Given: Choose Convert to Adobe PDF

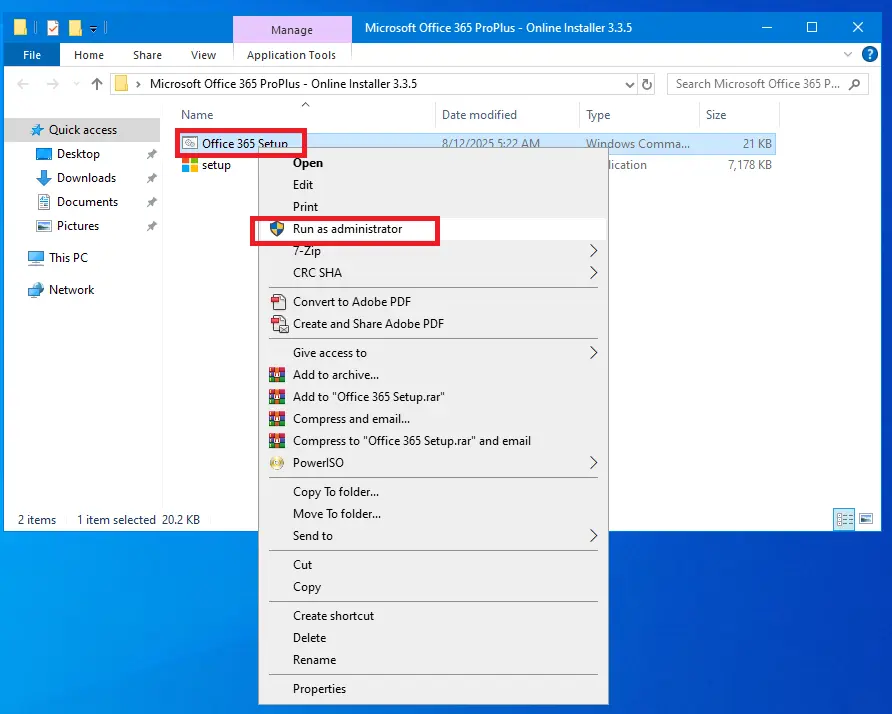Looking at the screenshot, I should point(433,302).
